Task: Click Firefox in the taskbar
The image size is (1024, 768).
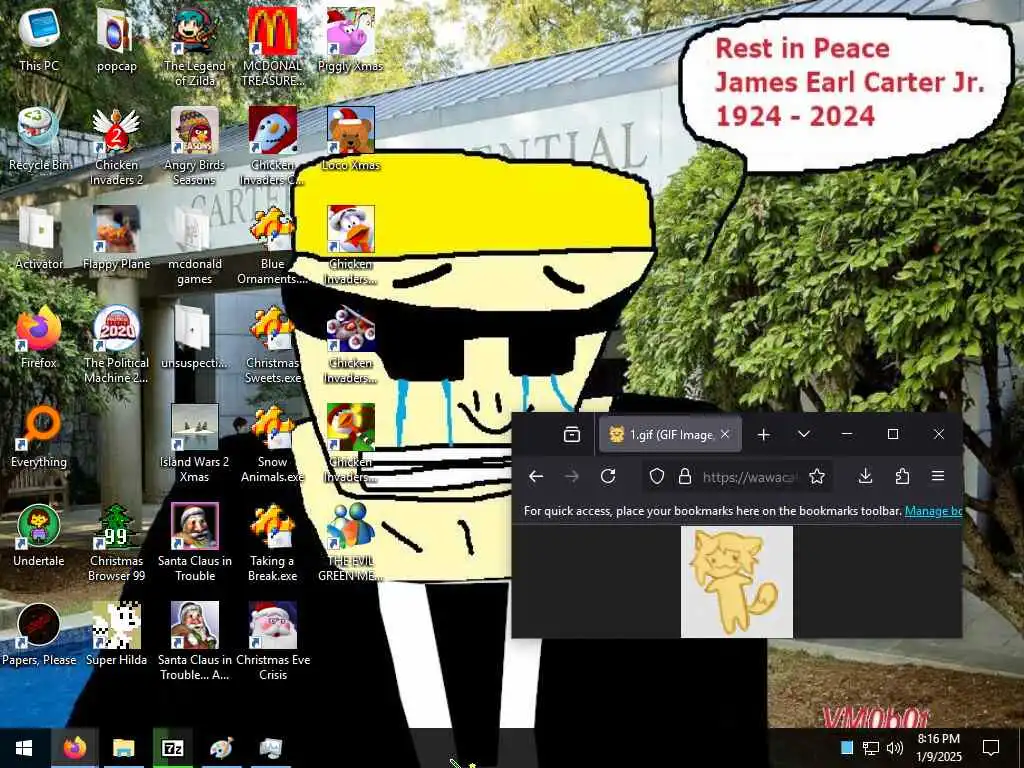Action: coord(74,748)
